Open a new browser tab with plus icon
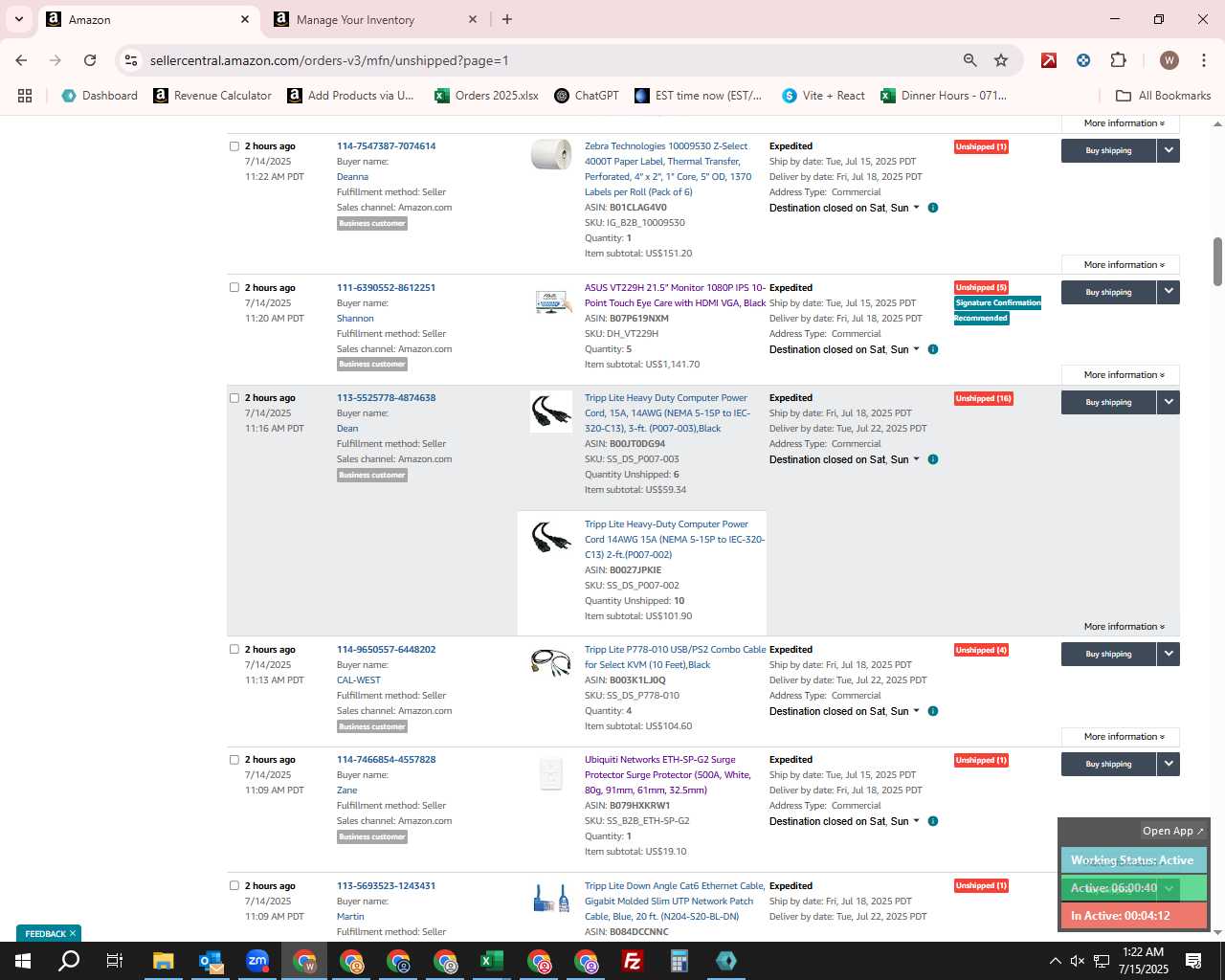This screenshot has width=1225, height=980. tap(507, 19)
